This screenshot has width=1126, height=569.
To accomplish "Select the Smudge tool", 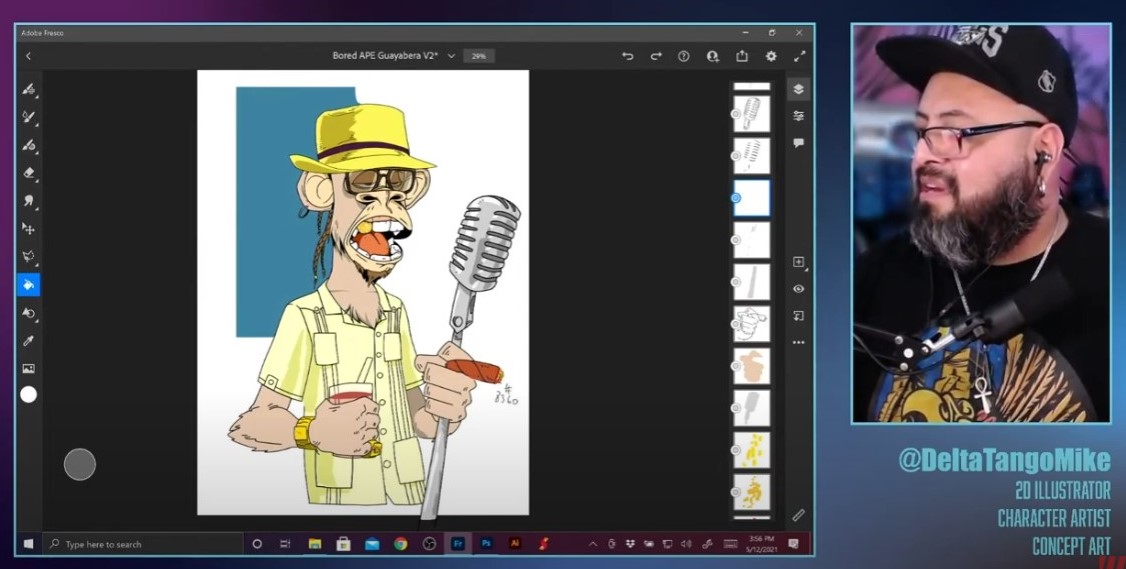I will pos(29,201).
